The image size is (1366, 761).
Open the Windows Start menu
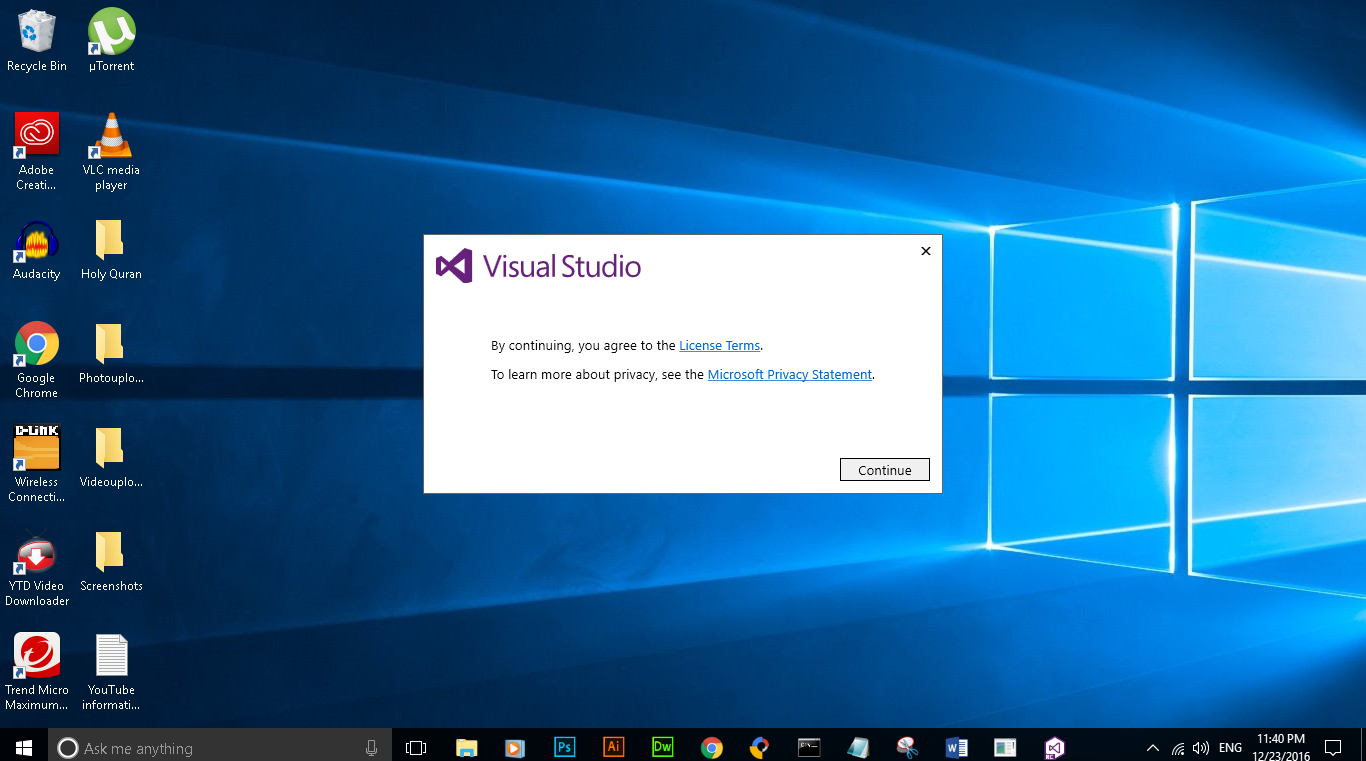click(24, 747)
